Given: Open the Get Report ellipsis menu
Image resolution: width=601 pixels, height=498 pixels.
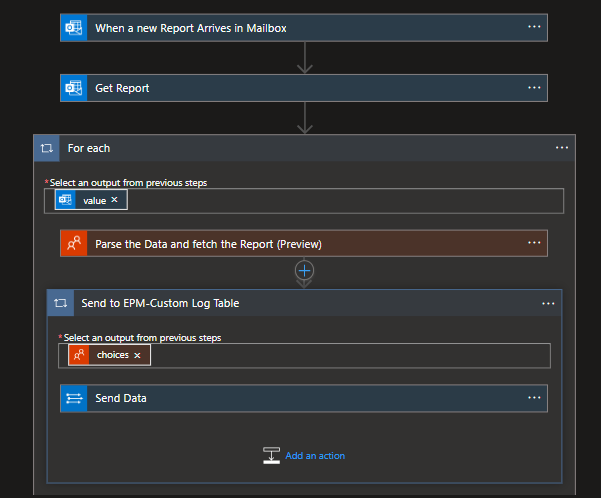Looking at the screenshot, I should click(x=534, y=88).
